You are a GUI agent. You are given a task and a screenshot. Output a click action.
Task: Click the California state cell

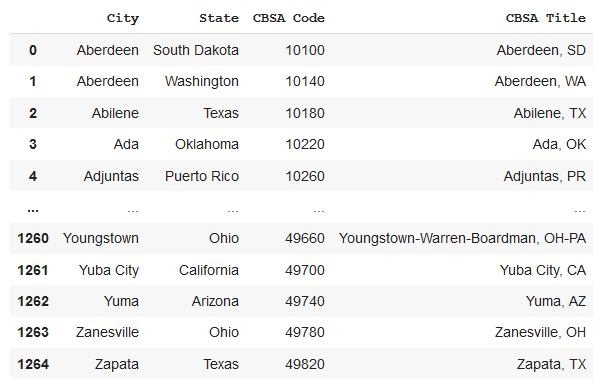[209, 270]
